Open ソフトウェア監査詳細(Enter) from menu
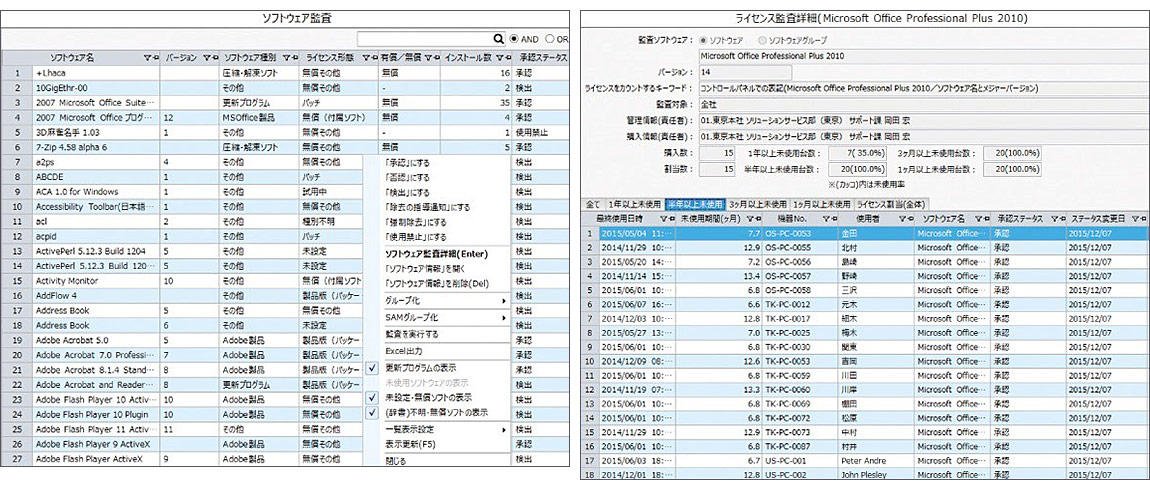 coord(436,254)
